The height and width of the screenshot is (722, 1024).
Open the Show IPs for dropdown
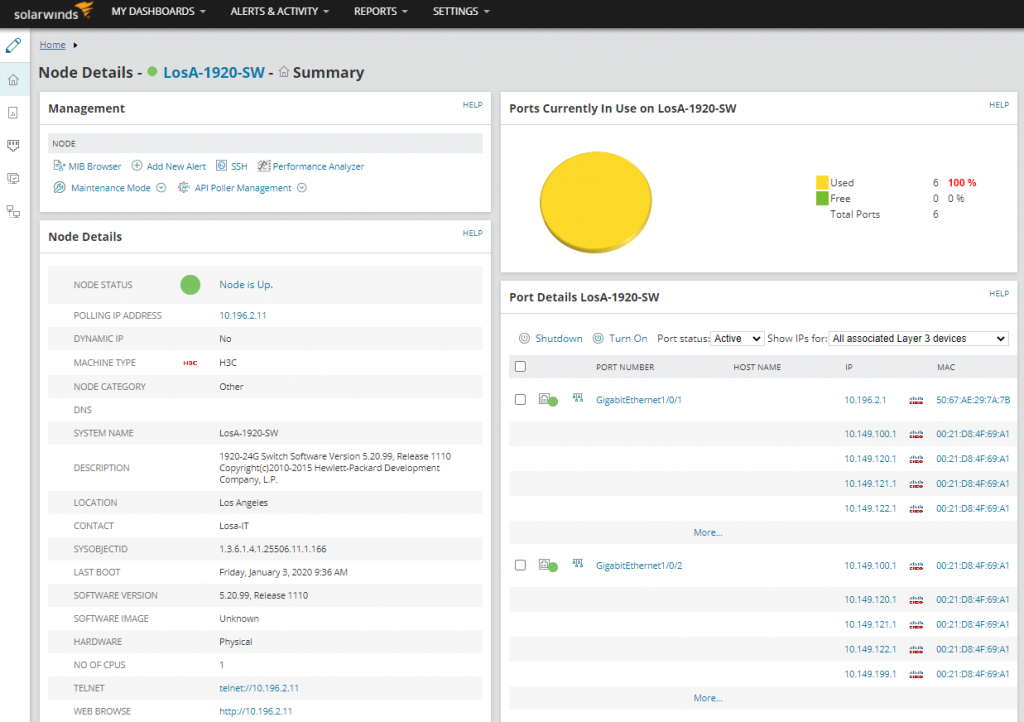point(918,338)
